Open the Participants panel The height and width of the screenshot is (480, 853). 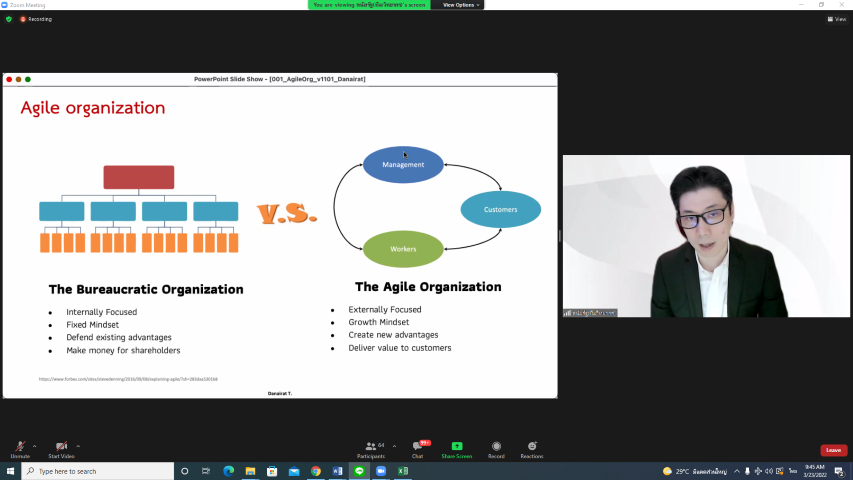[x=371, y=448]
